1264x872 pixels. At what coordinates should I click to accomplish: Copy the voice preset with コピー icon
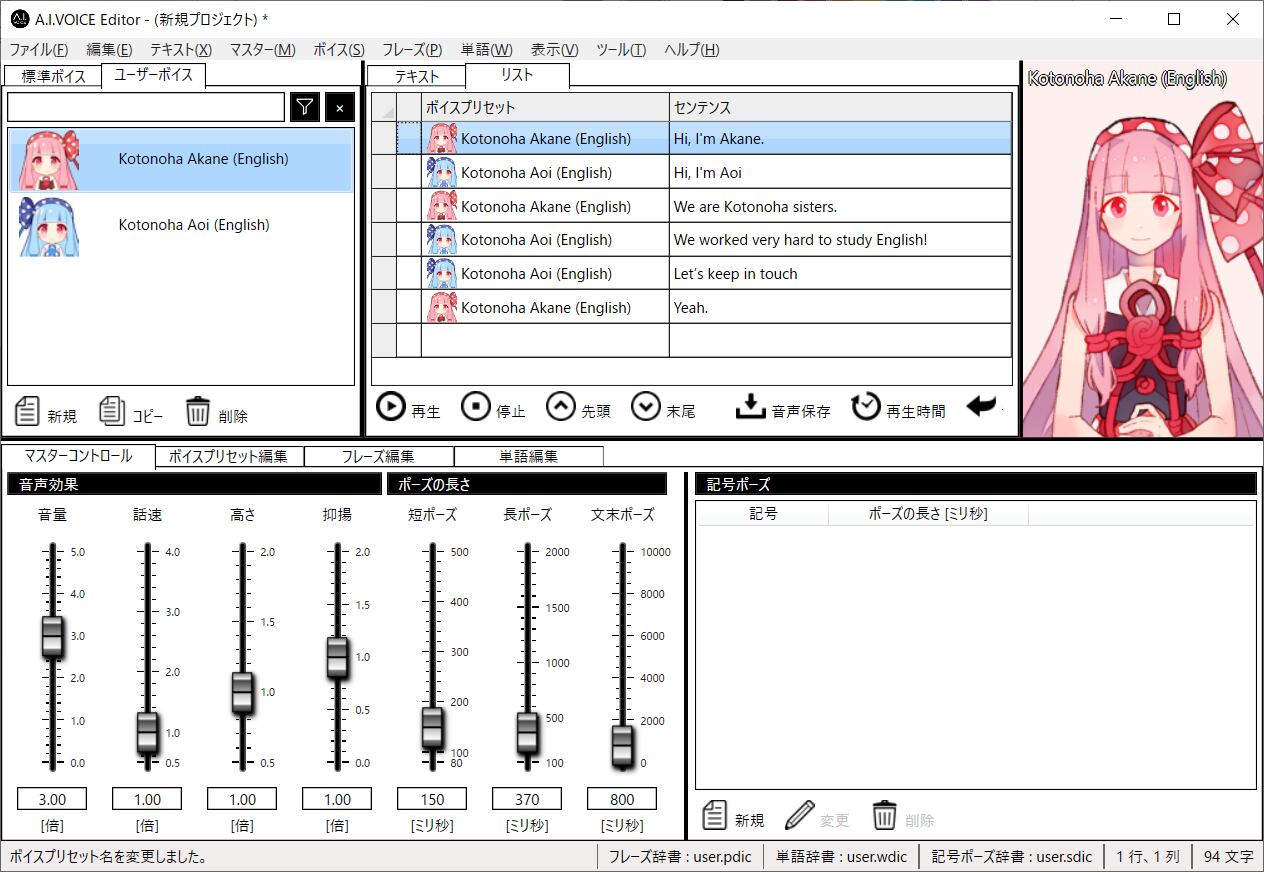click(x=113, y=411)
